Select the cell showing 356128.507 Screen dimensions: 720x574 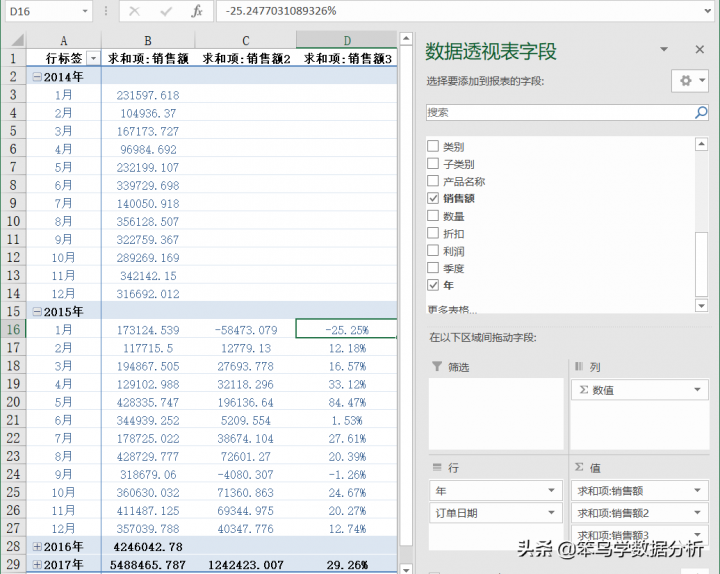pyautogui.click(x=148, y=221)
